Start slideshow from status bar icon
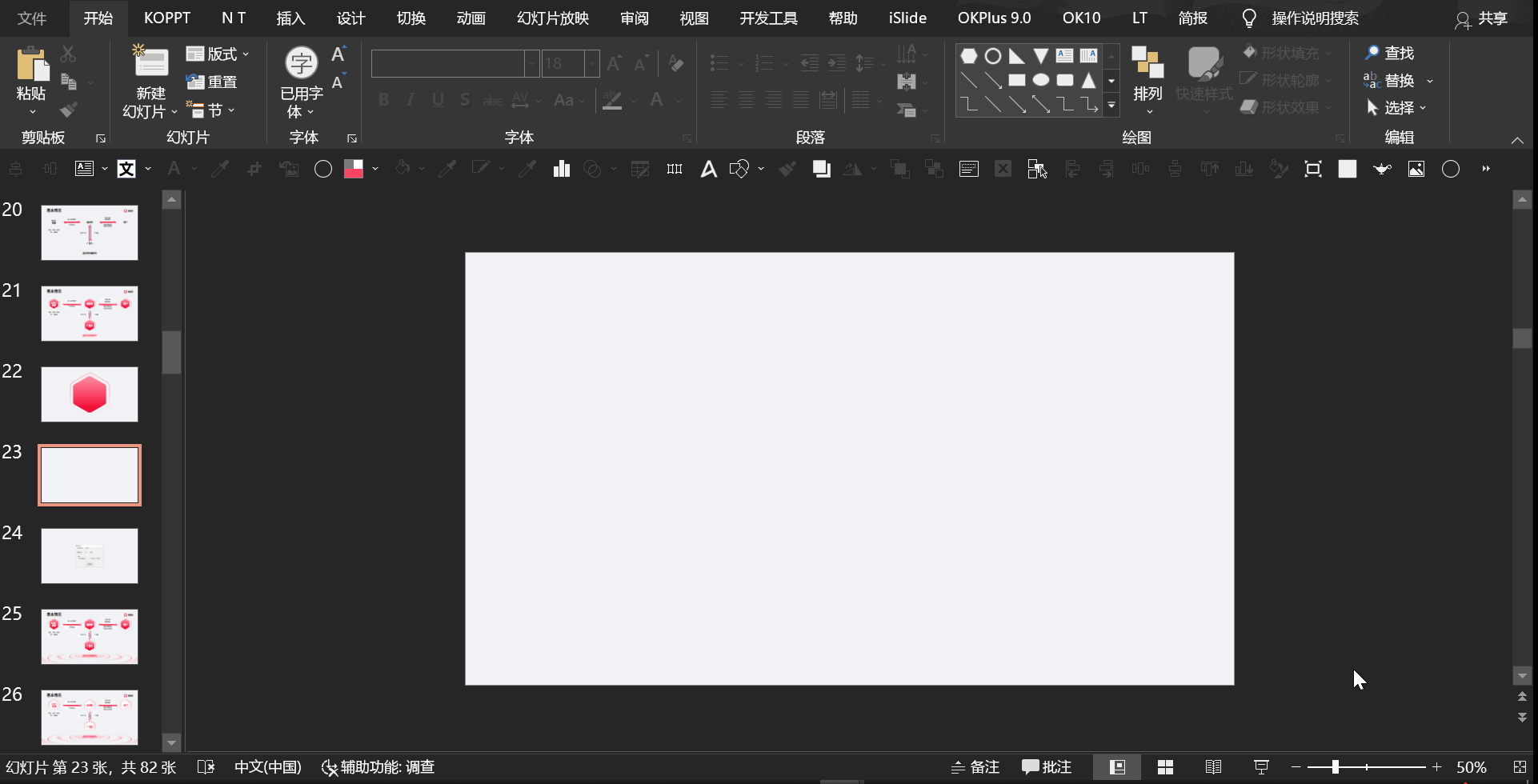Screen dimensions: 1538x784 tap(1261, 767)
